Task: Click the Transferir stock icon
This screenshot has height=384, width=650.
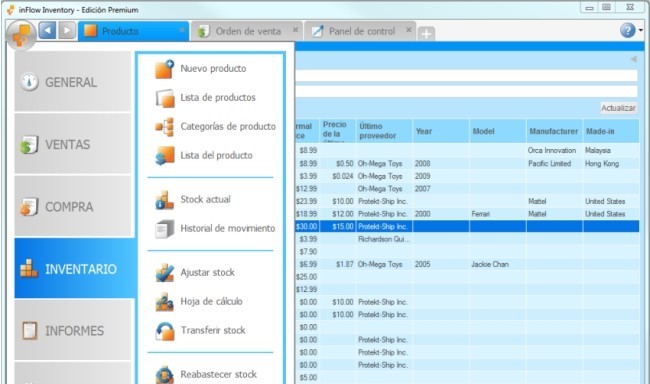Action: (x=165, y=331)
